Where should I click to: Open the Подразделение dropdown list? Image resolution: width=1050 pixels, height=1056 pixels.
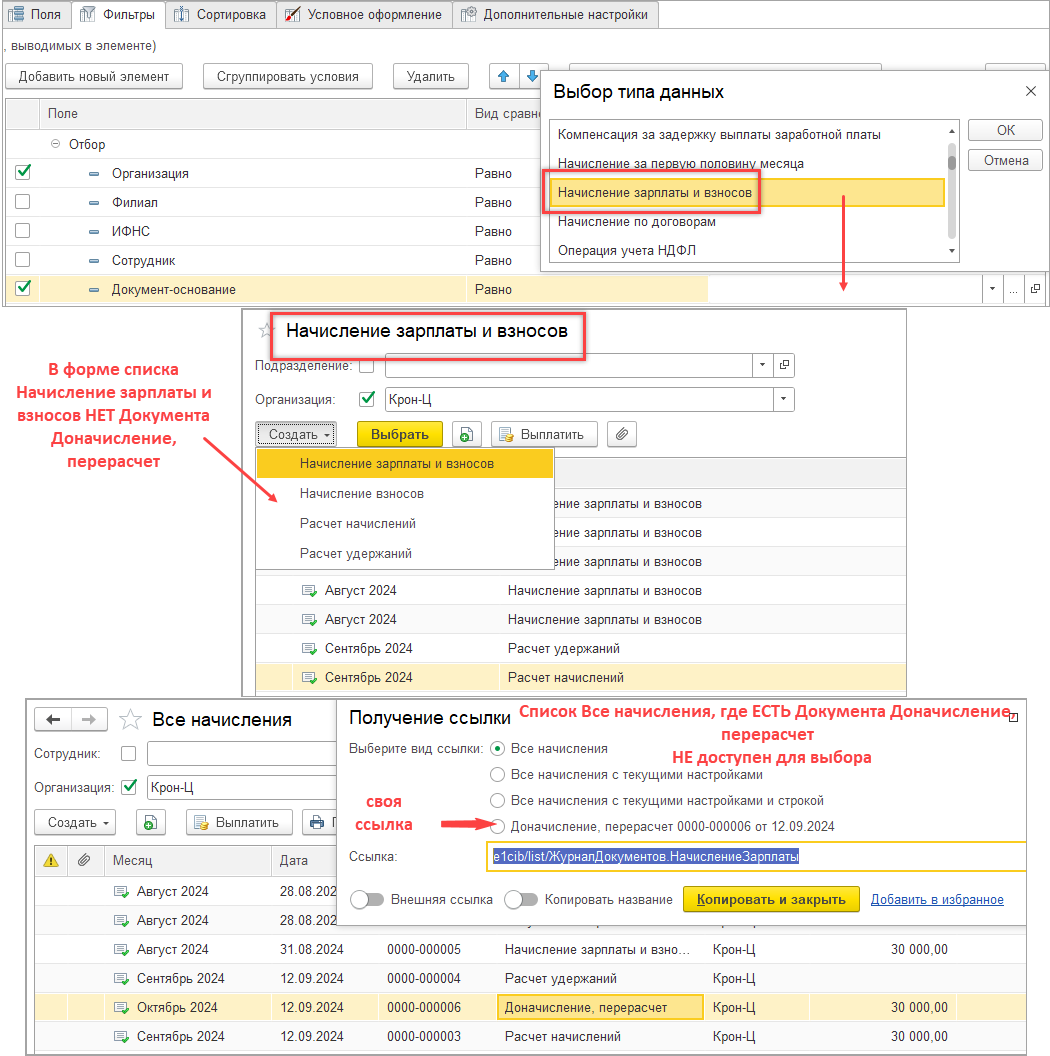click(762, 365)
